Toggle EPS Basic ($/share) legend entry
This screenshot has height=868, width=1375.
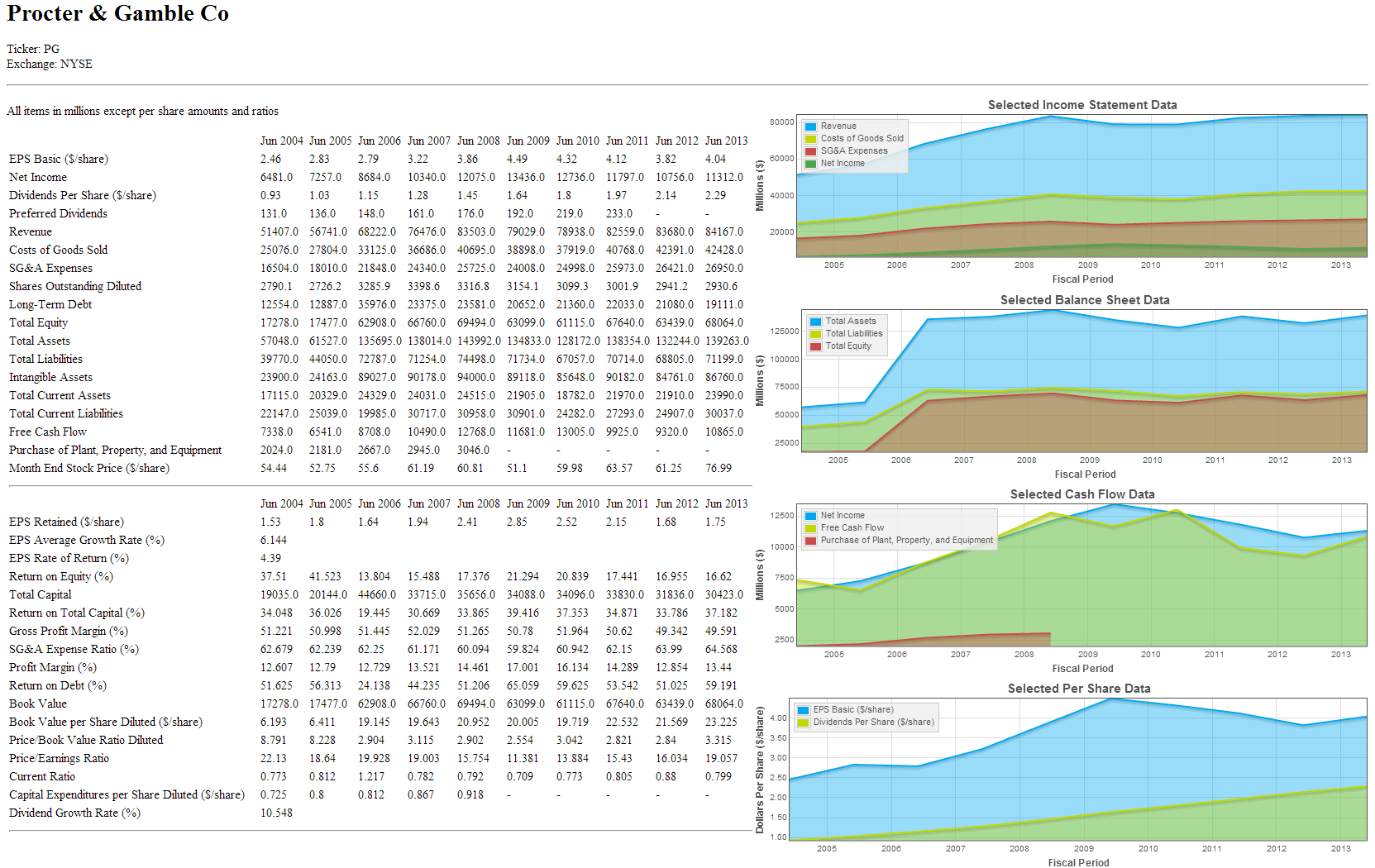click(852, 710)
